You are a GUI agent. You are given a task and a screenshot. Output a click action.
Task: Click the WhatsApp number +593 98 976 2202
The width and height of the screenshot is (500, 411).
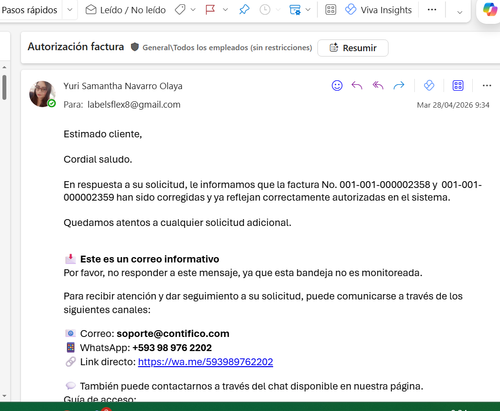coord(172,348)
